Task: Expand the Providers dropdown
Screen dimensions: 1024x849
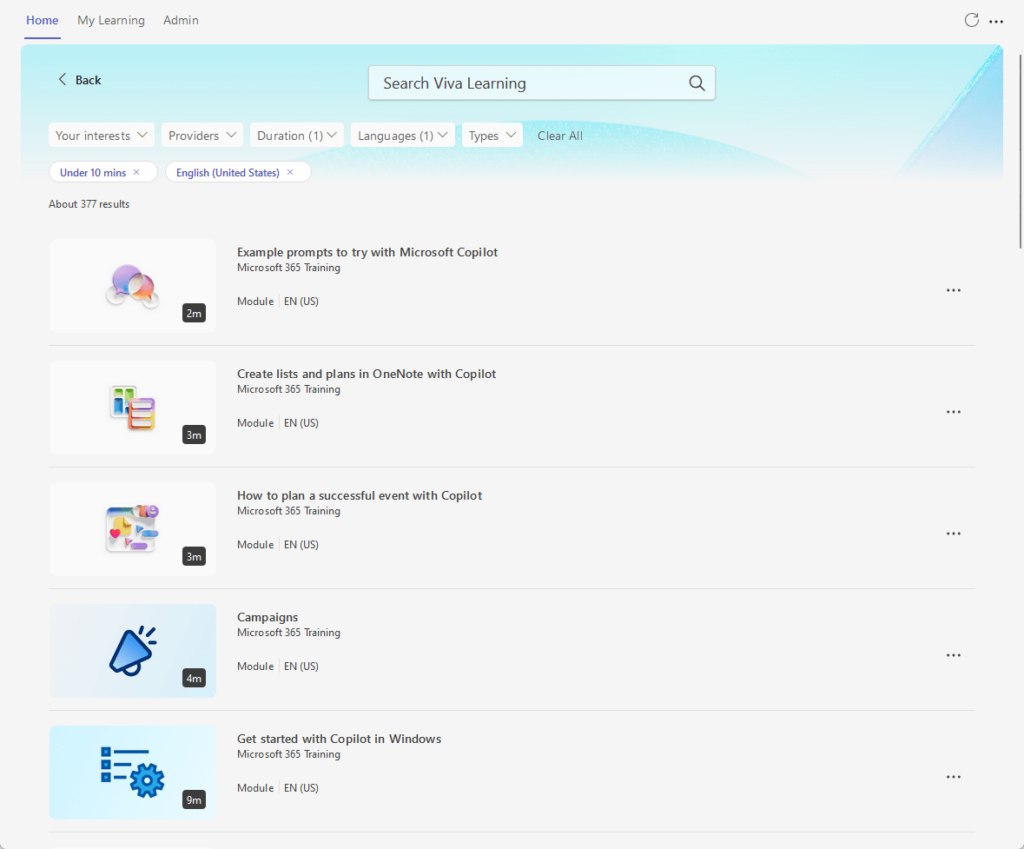Action: (x=202, y=135)
